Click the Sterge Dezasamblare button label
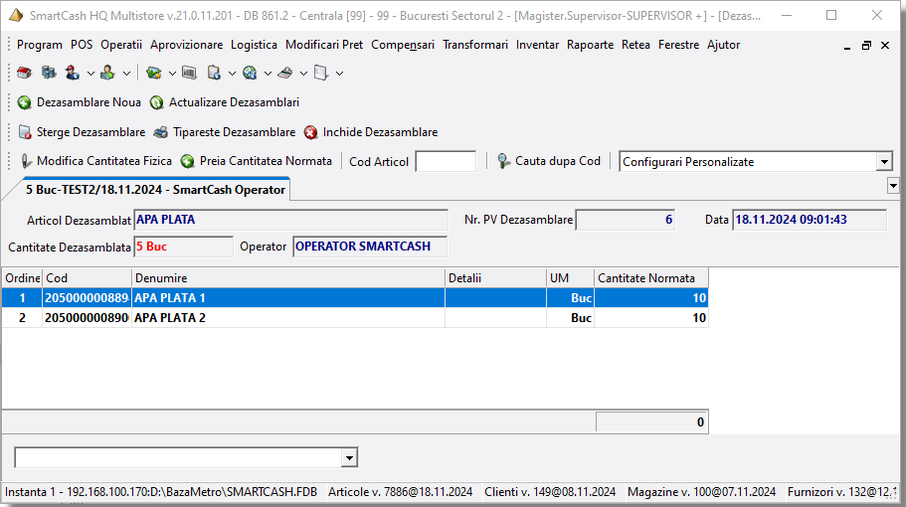Image resolution: width=906 pixels, height=507 pixels. 91,132
